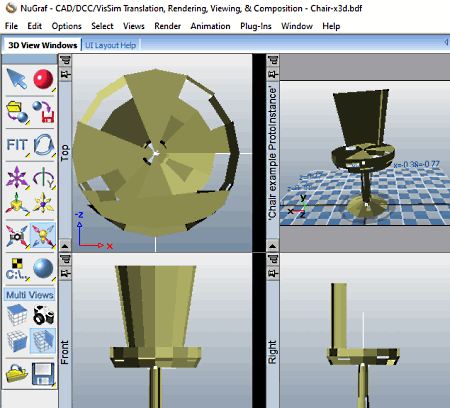Toggle the pin on the Chair example view
The width and height of the screenshot is (450, 408).
[x=273, y=74]
